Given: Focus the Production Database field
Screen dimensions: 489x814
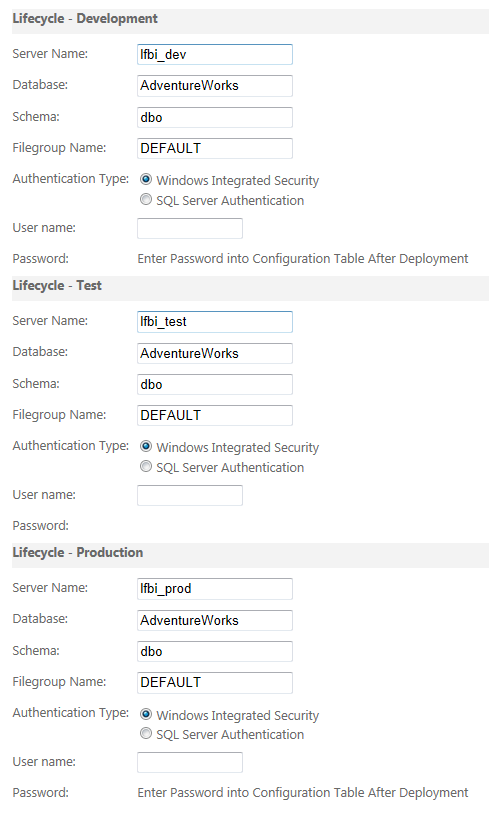Looking at the screenshot, I should pos(215,620).
